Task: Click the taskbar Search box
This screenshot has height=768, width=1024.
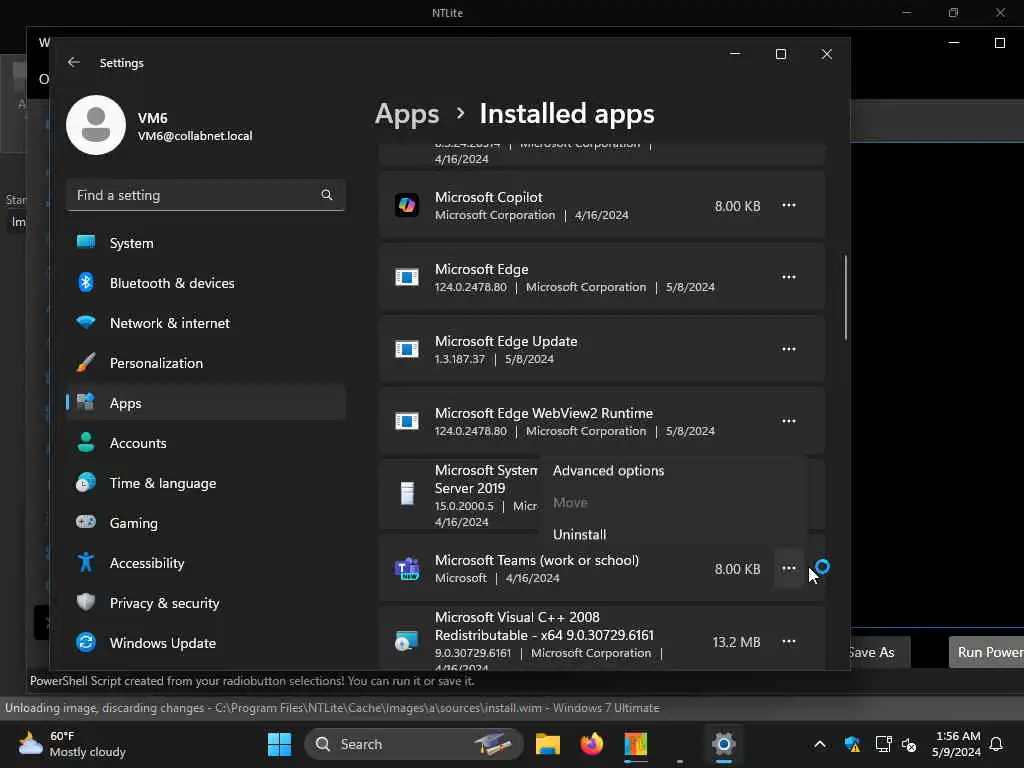Action: (x=414, y=744)
